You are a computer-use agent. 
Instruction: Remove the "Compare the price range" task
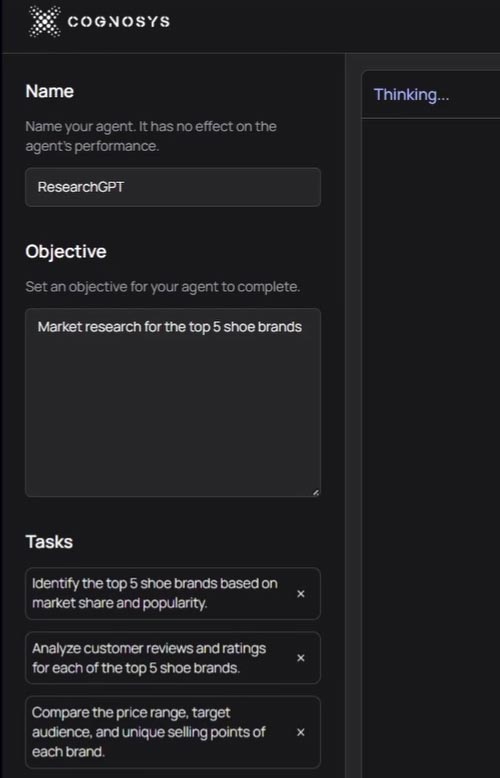coord(301,732)
